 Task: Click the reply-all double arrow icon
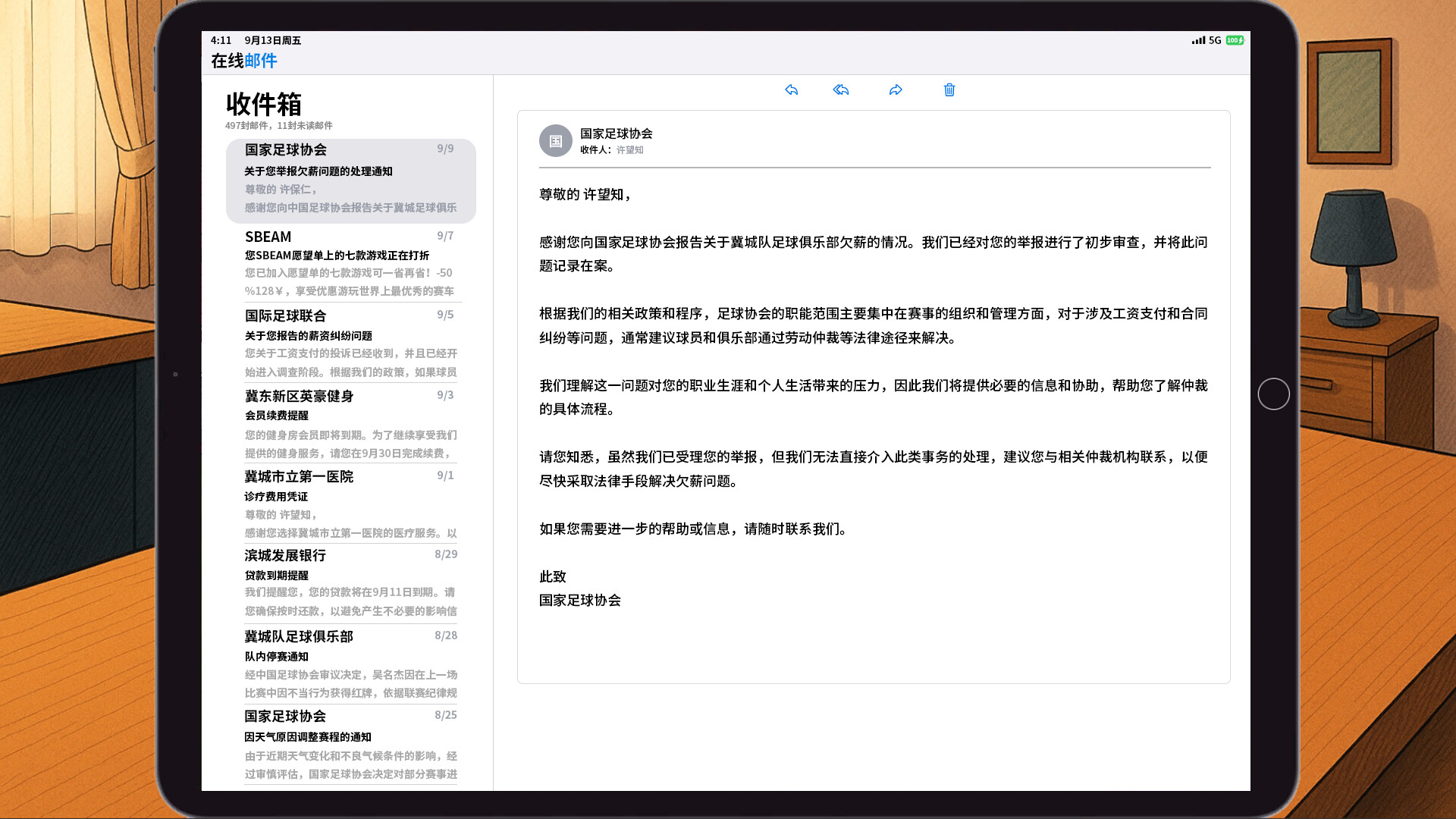[x=841, y=90]
